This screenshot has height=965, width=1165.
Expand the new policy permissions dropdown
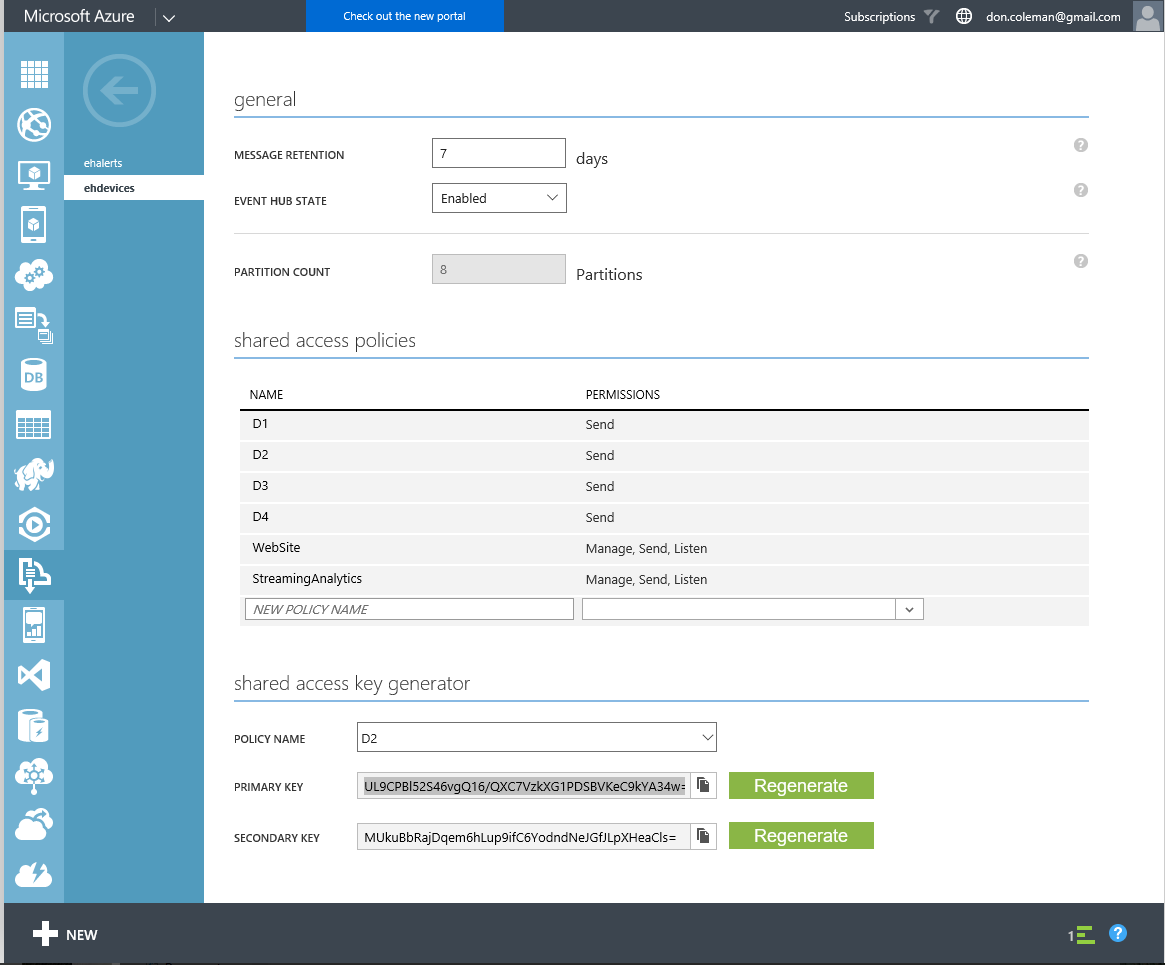point(909,608)
